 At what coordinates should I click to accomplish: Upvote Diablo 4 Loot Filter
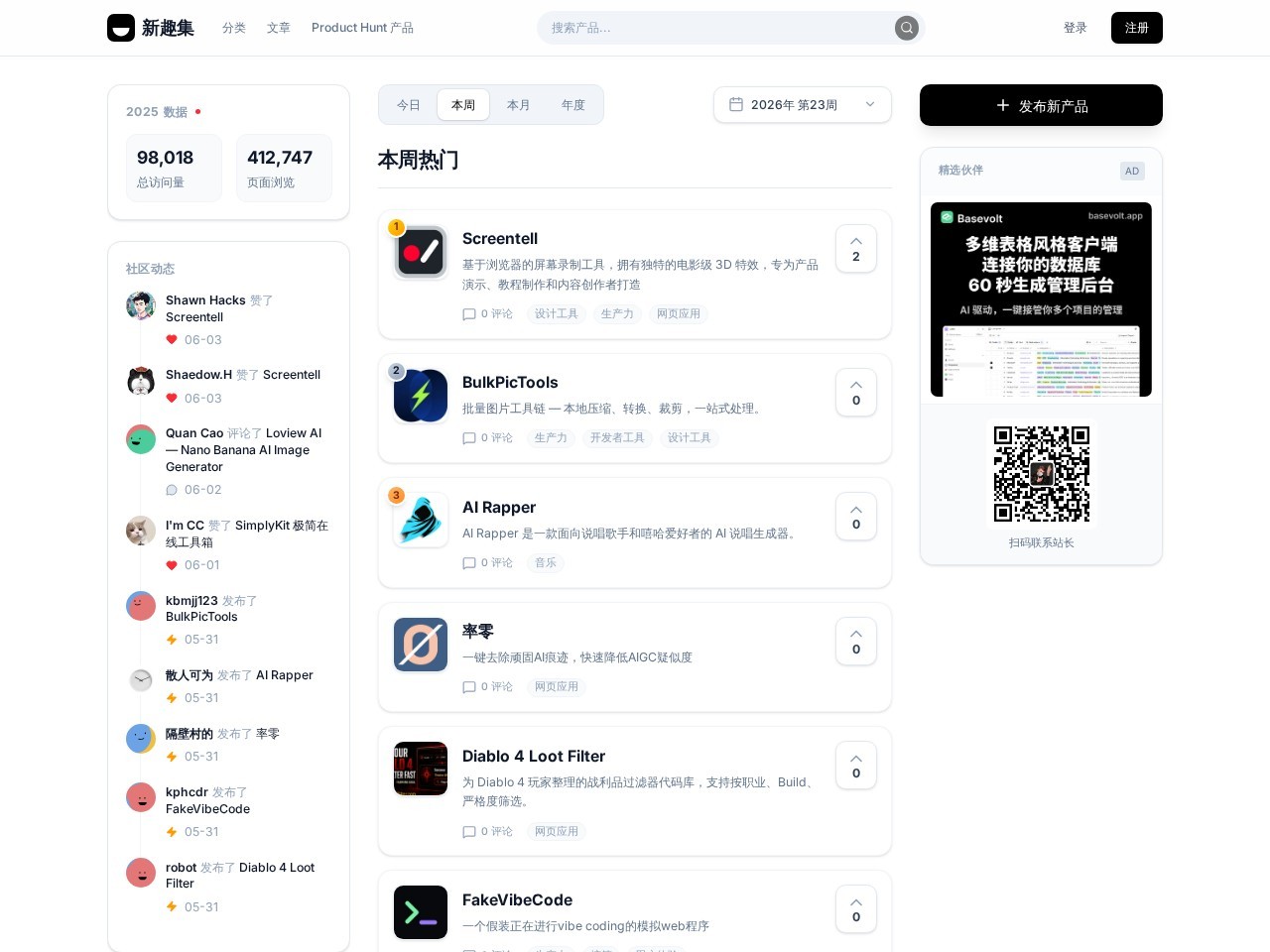(856, 766)
